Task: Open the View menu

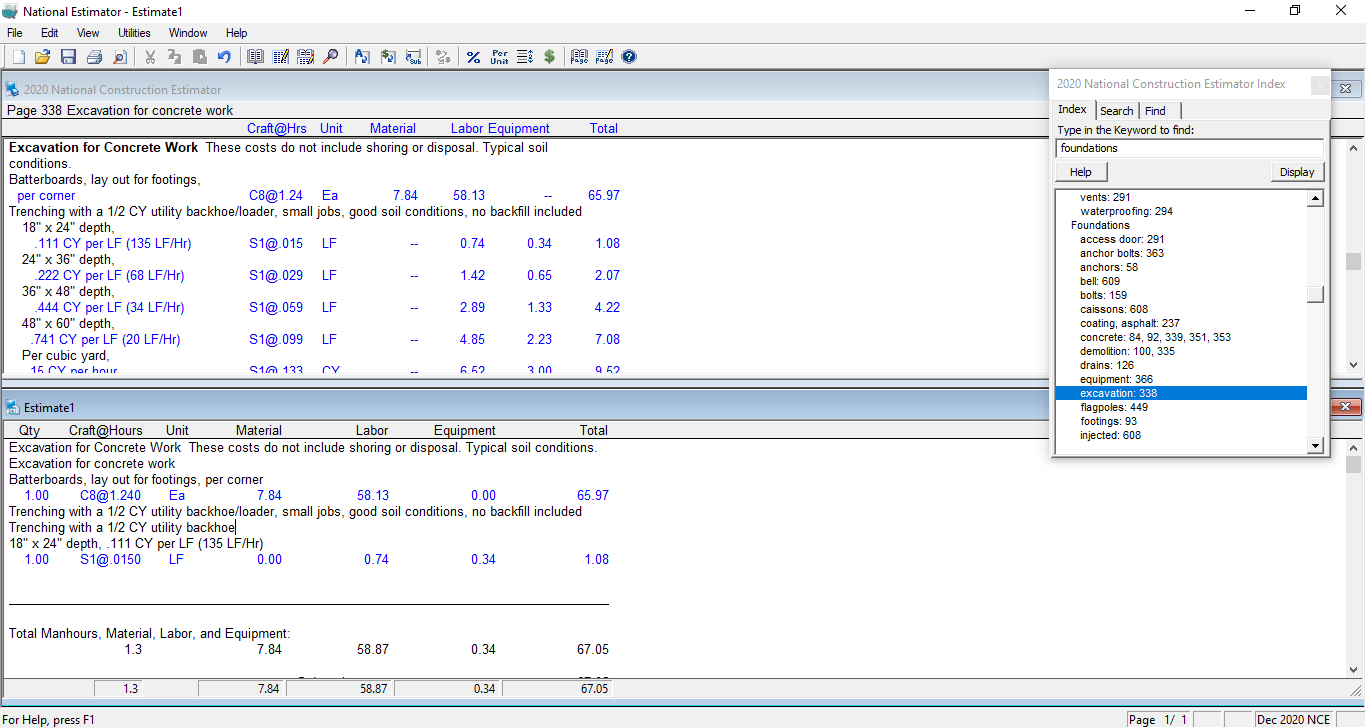Action: tap(88, 33)
